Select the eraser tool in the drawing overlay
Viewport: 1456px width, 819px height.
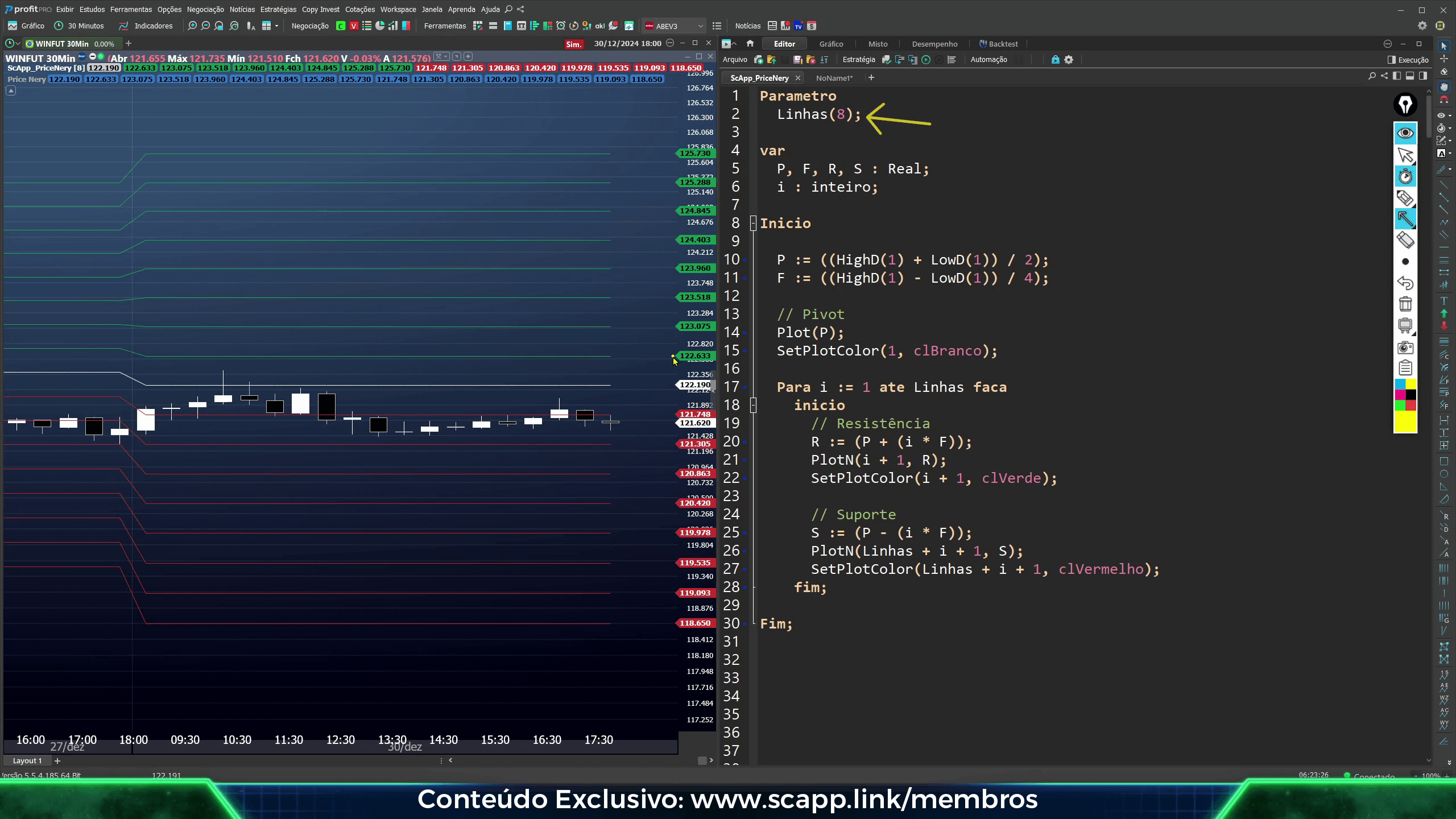pos(1405,240)
